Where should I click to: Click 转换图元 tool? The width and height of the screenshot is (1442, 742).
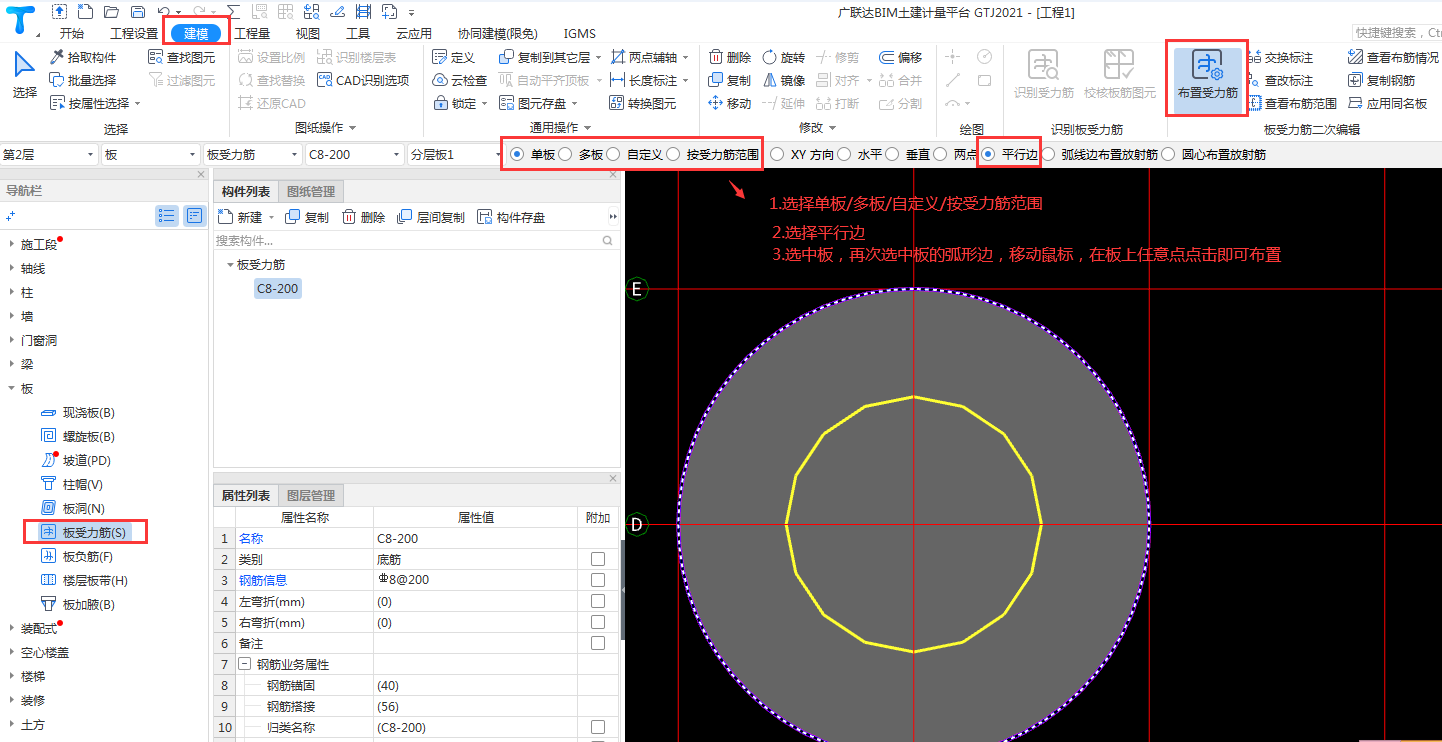[x=642, y=103]
